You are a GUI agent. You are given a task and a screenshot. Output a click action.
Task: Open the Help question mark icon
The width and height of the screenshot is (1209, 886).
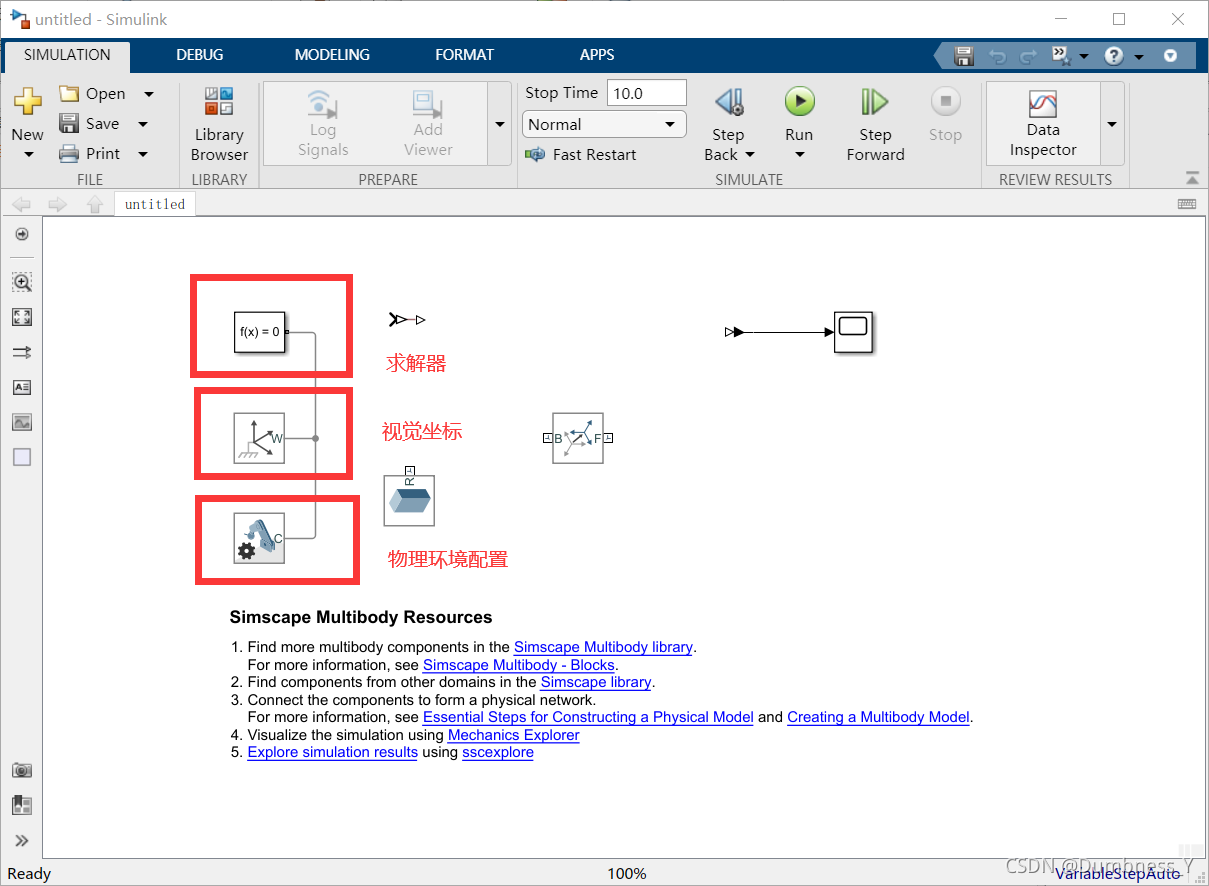tap(1114, 56)
